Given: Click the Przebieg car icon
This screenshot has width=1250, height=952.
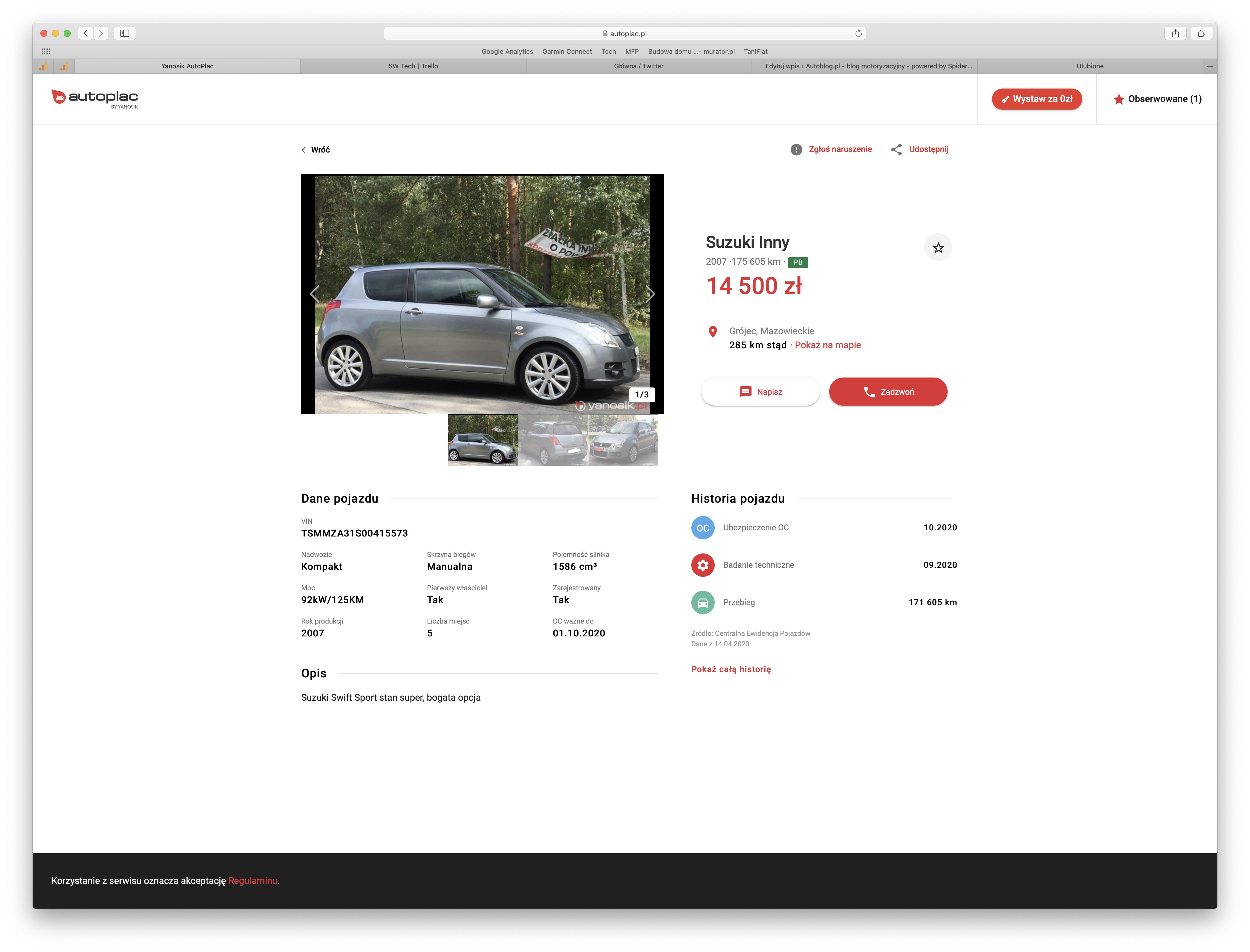Looking at the screenshot, I should [x=703, y=602].
